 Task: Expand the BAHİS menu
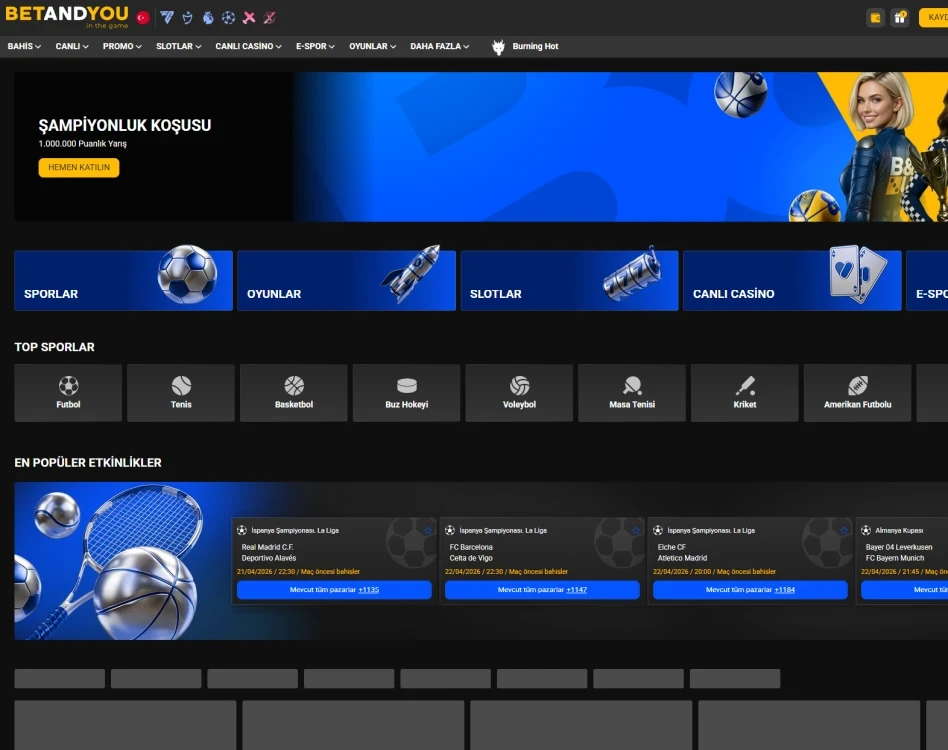24,46
